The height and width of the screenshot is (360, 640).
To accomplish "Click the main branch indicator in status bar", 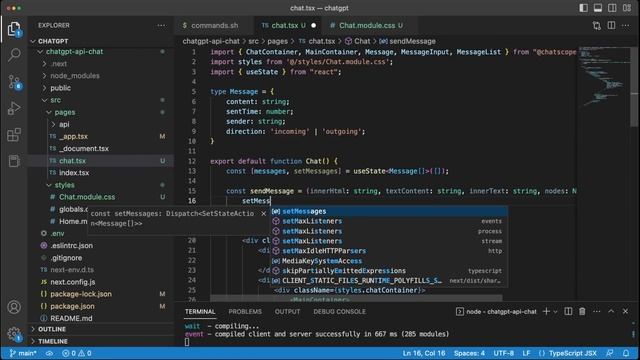I will pyautogui.click(x=23, y=353).
